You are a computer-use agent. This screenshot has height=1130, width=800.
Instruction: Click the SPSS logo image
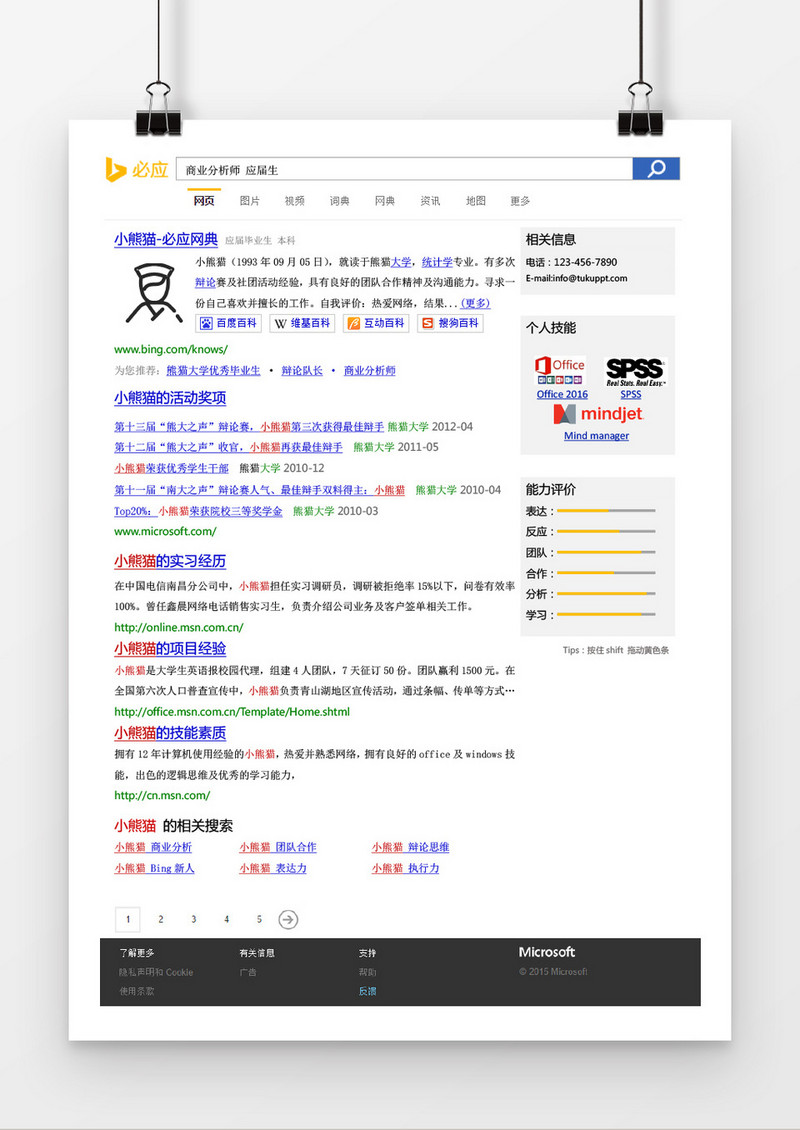click(635, 372)
